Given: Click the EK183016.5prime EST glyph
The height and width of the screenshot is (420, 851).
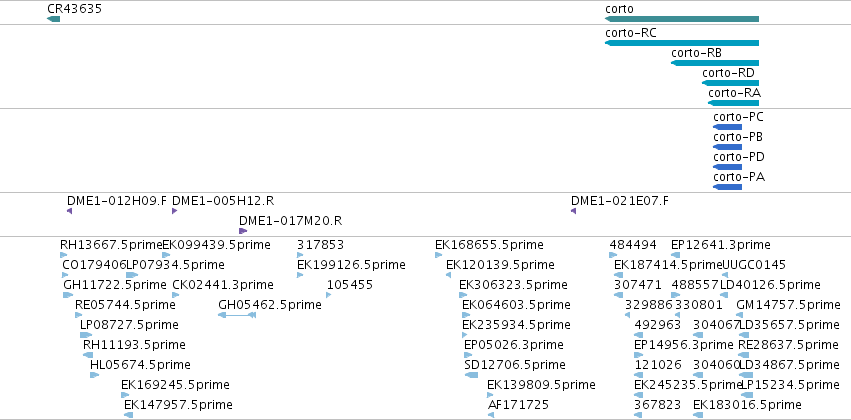Looking at the screenshot, I should click(x=697, y=416).
